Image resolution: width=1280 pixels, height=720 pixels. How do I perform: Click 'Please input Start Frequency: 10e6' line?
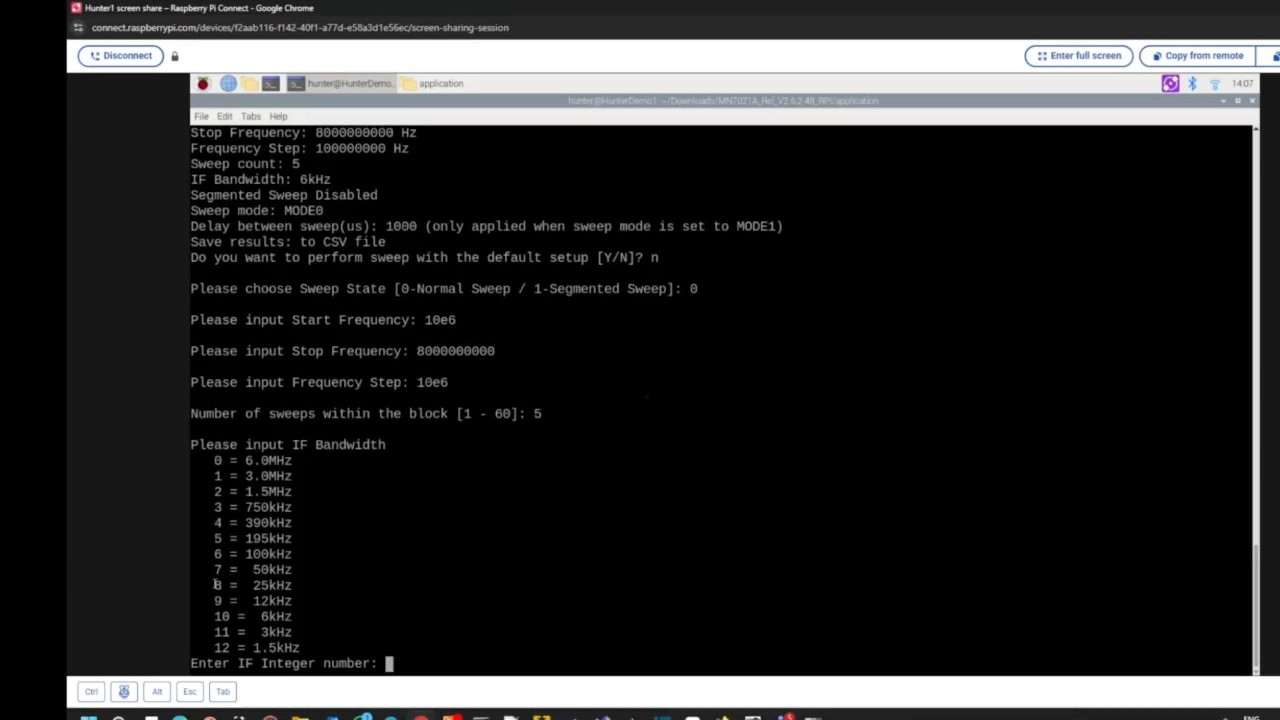click(x=323, y=320)
